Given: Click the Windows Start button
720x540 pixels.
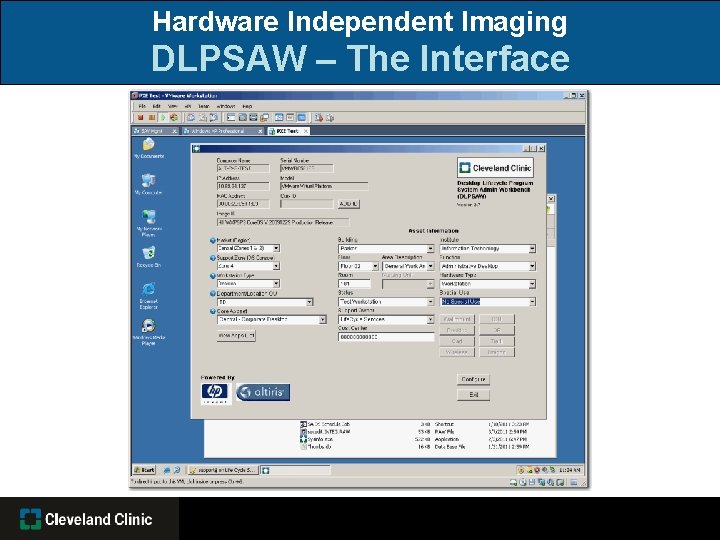Looking at the screenshot, I should [144, 470].
